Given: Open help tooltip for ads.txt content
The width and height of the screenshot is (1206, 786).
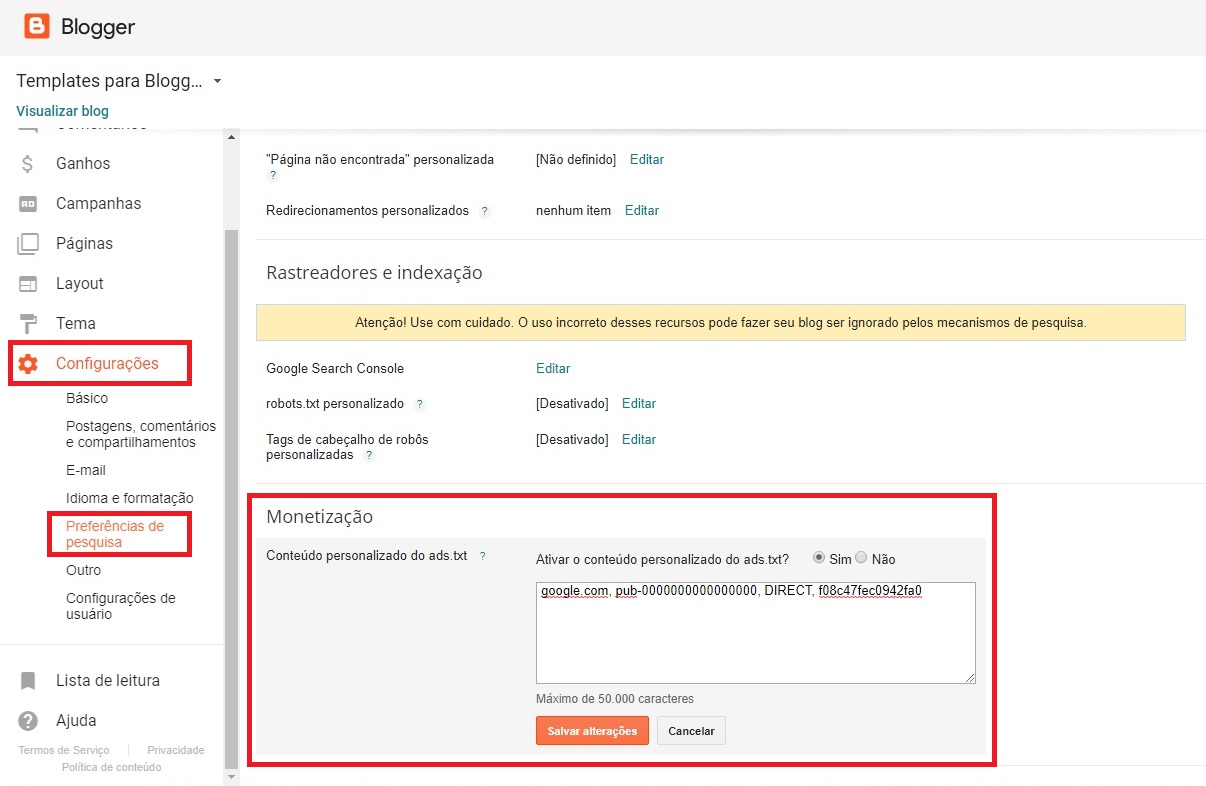Looking at the screenshot, I should pyautogui.click(x=482, y=556).
